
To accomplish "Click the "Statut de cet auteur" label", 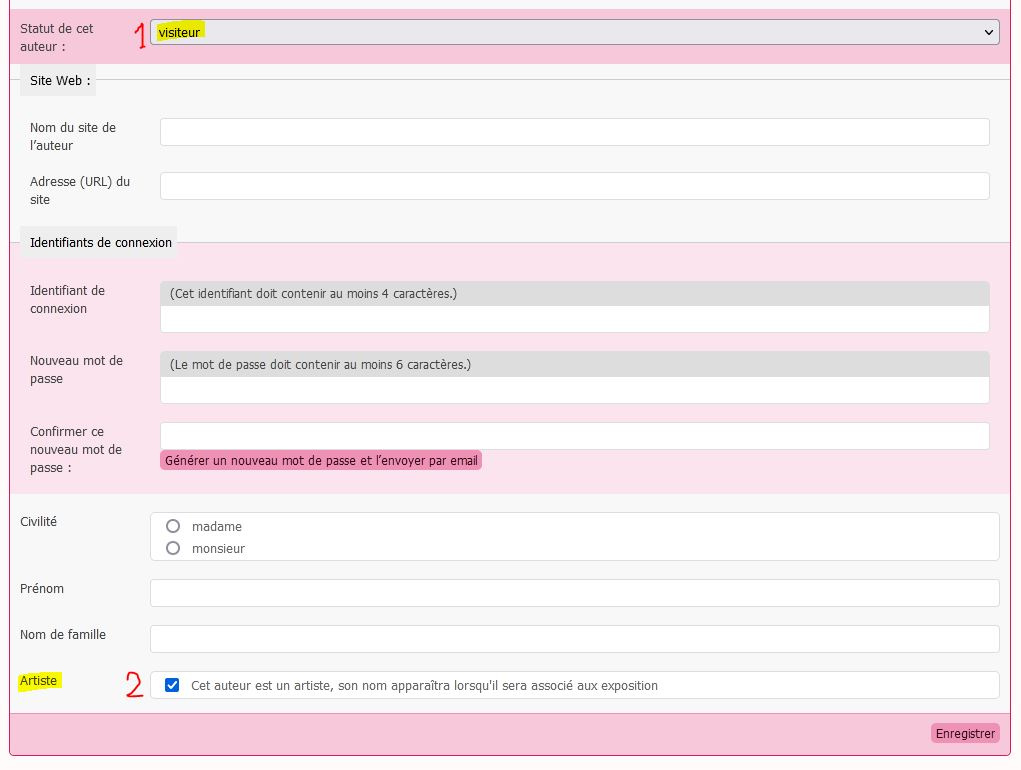I will point(56,37).
